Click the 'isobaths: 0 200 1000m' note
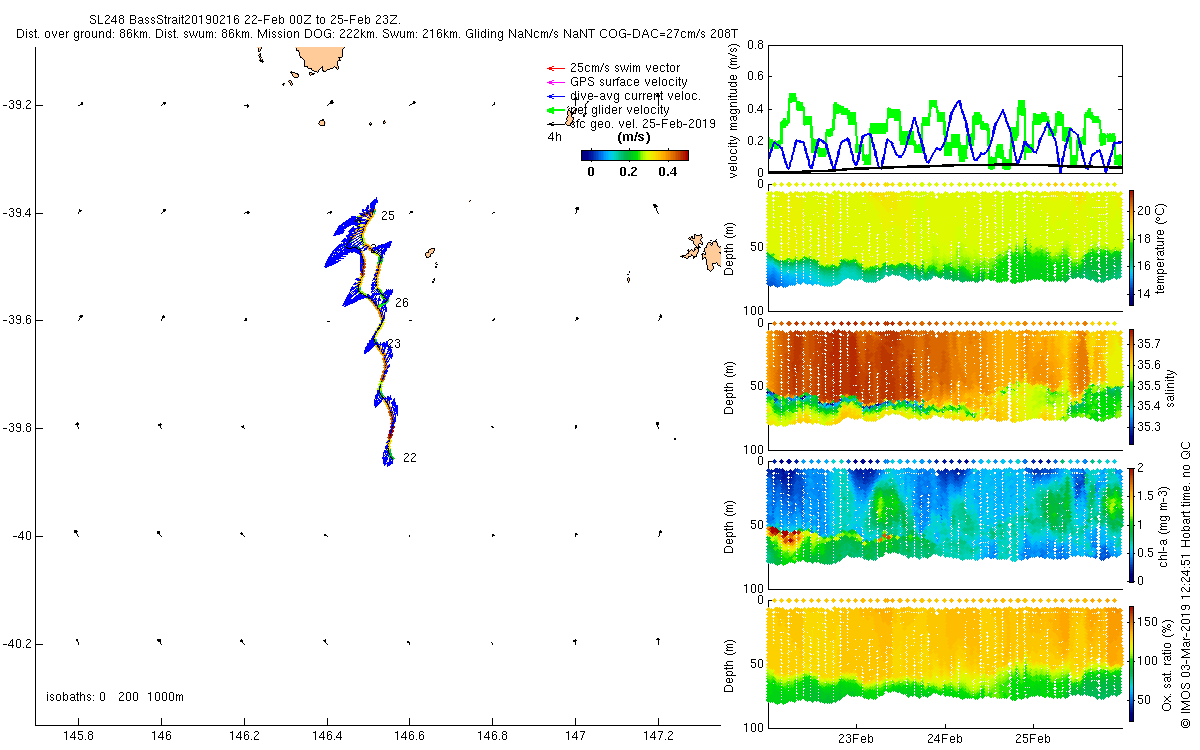 click(116, 697)
